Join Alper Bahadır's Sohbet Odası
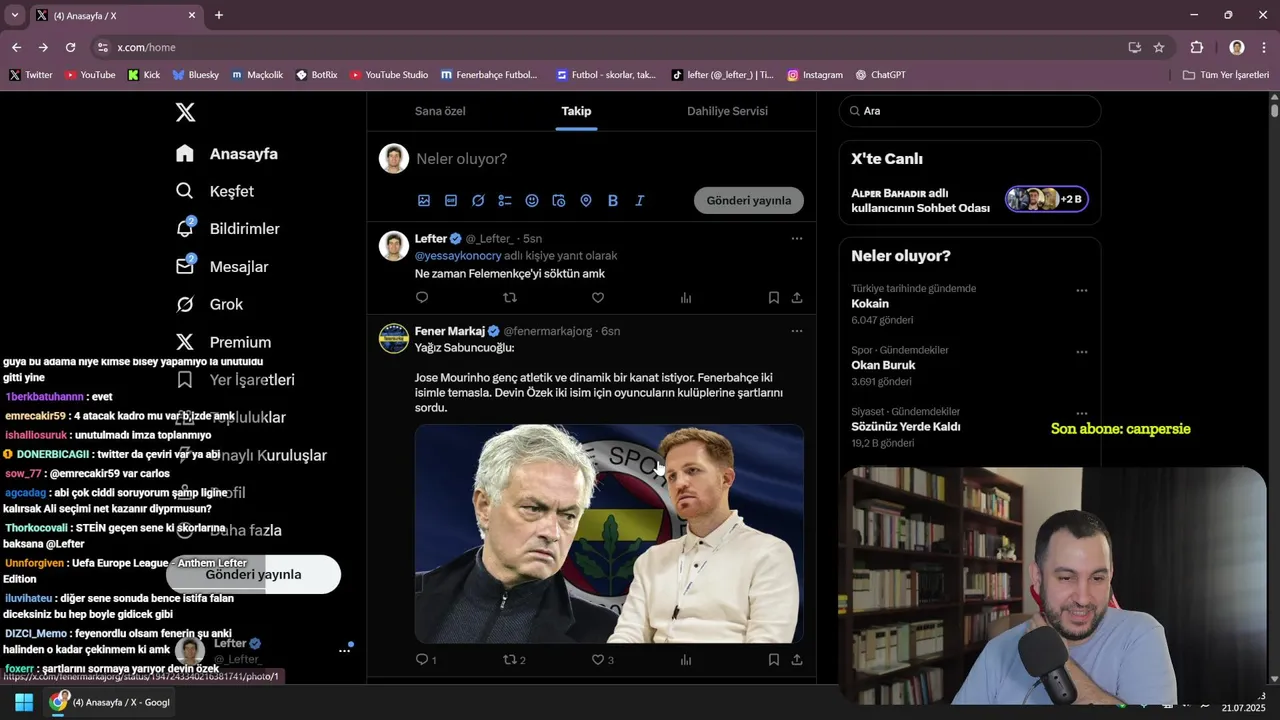The image size is (1280, 720). tap(1047, 199)
